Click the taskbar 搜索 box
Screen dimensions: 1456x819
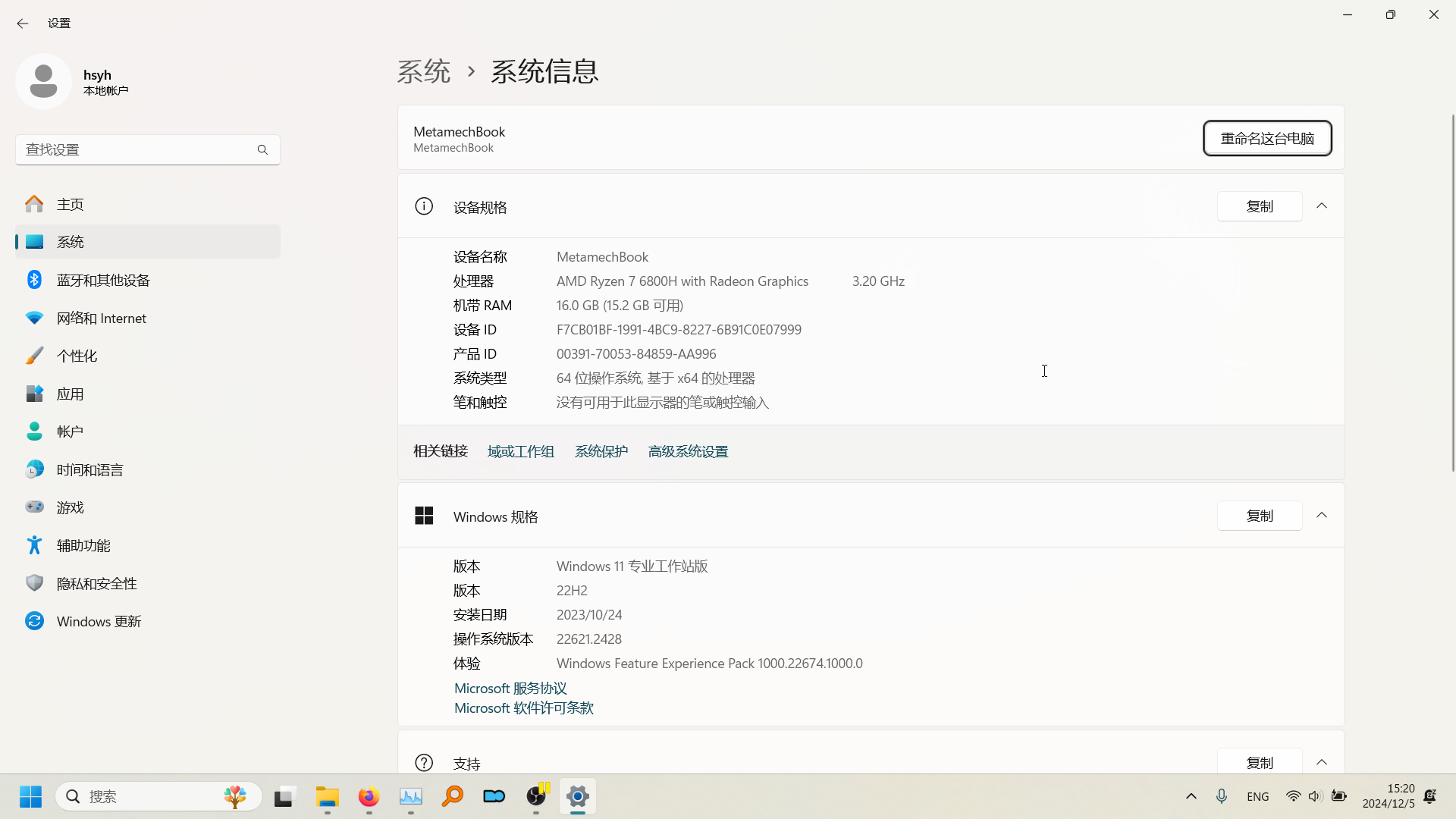click(159, 796)
